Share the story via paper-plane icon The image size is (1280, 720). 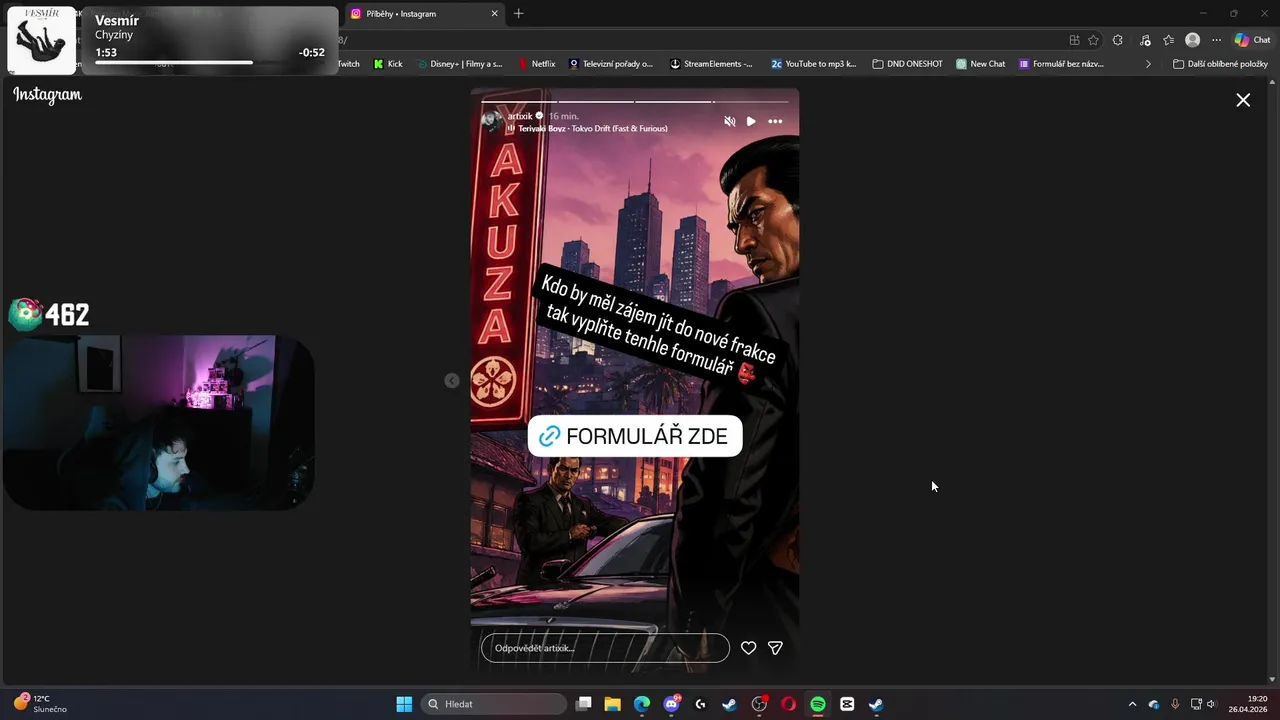click(x=775, y=648)
